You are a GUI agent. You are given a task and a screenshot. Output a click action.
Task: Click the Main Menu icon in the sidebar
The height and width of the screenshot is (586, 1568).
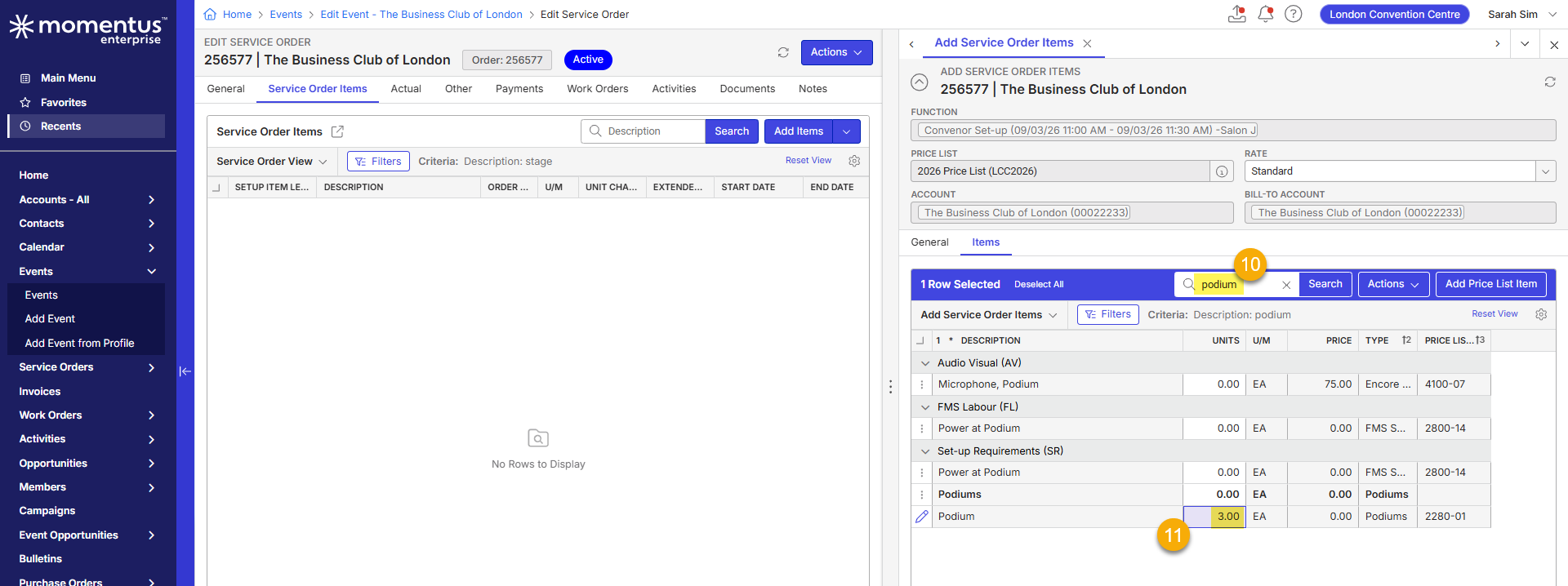pos(25,78)
